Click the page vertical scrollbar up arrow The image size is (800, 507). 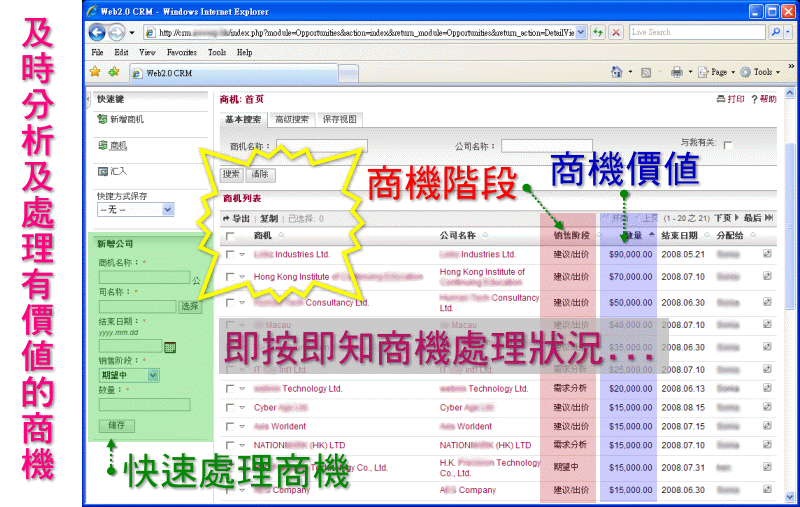click(790, 93)
